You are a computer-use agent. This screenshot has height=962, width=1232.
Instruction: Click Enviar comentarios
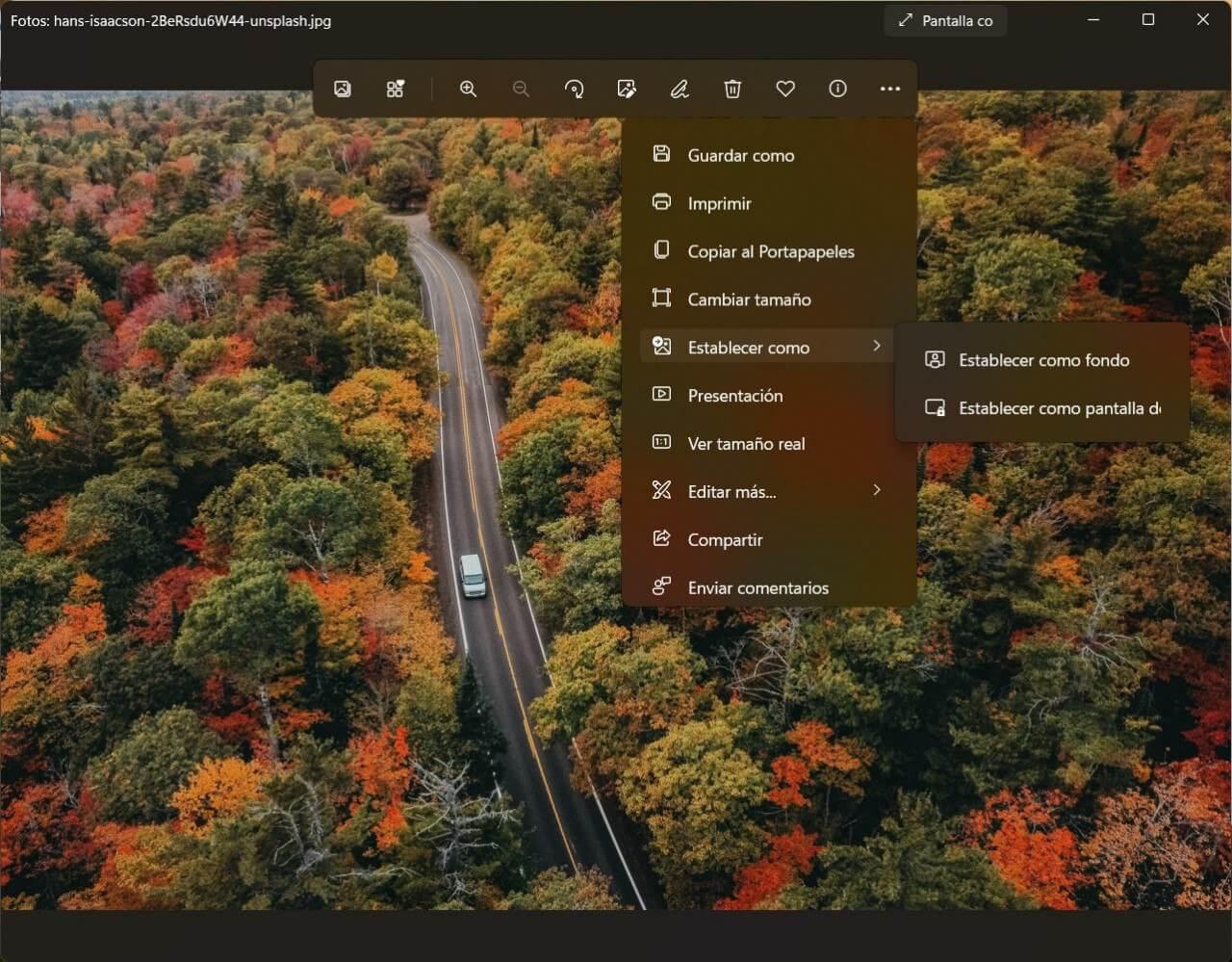point(757,587)
